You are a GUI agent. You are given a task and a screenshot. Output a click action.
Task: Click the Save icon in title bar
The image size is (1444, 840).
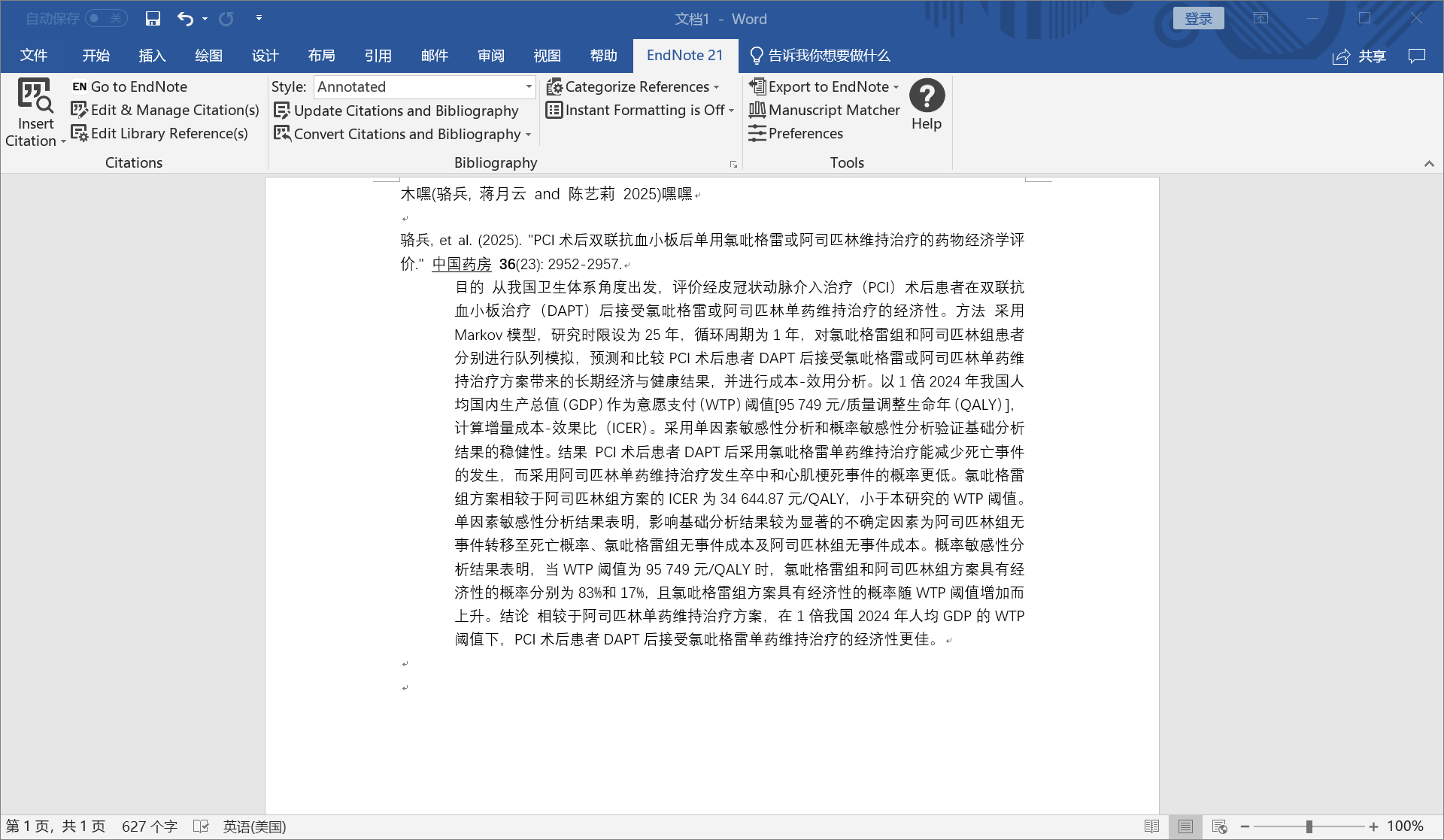153,18
